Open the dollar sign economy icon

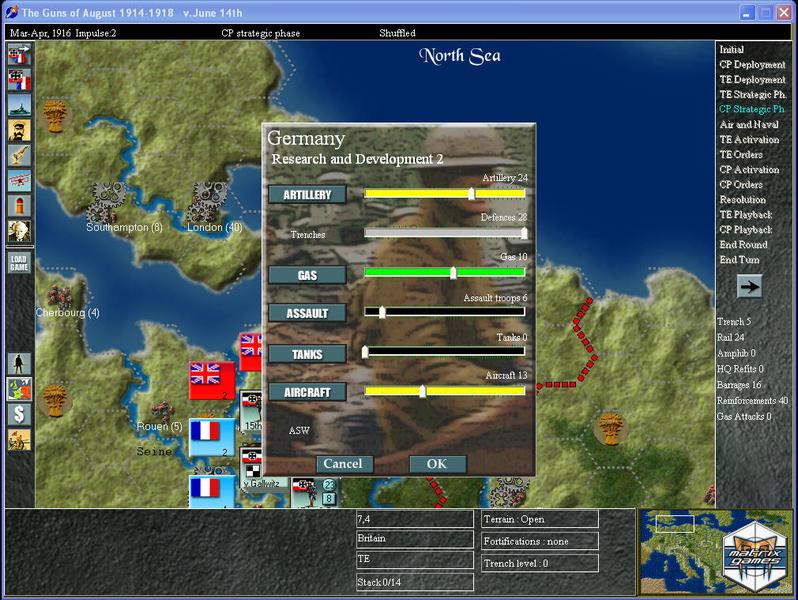(x=19, y=413)
